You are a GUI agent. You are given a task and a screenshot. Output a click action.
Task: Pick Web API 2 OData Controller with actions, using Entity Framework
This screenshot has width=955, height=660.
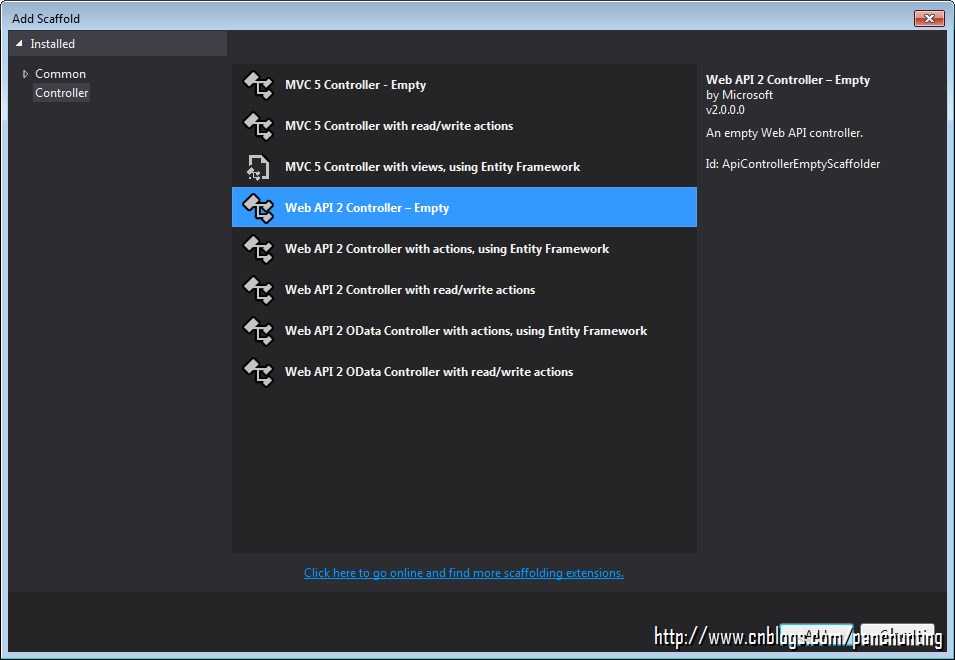coord(464,330)
